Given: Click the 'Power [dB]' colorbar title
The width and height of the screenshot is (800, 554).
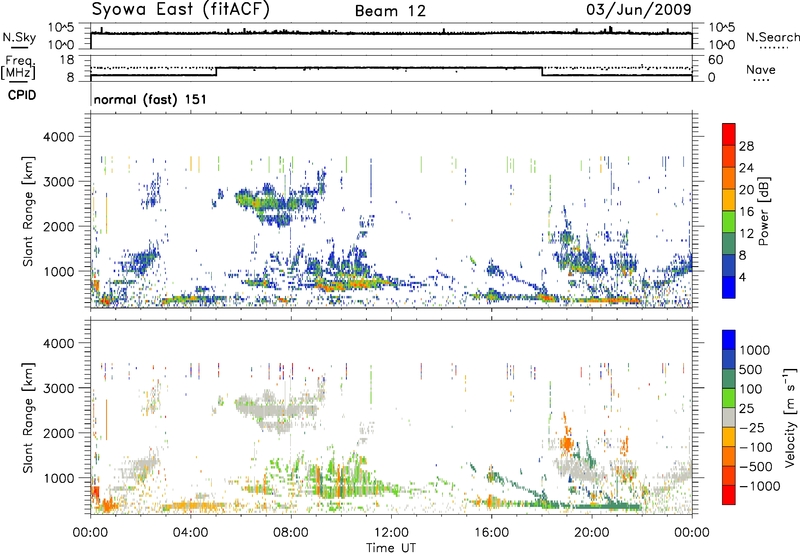Looking at the screenshot, I should [x=764, y=211].
